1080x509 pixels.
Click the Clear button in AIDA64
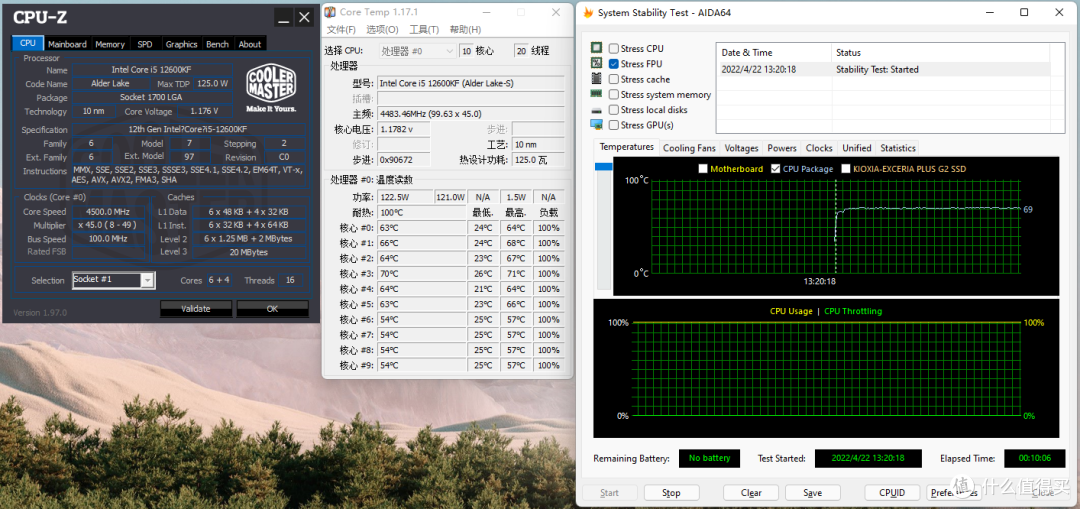point(751,493)
